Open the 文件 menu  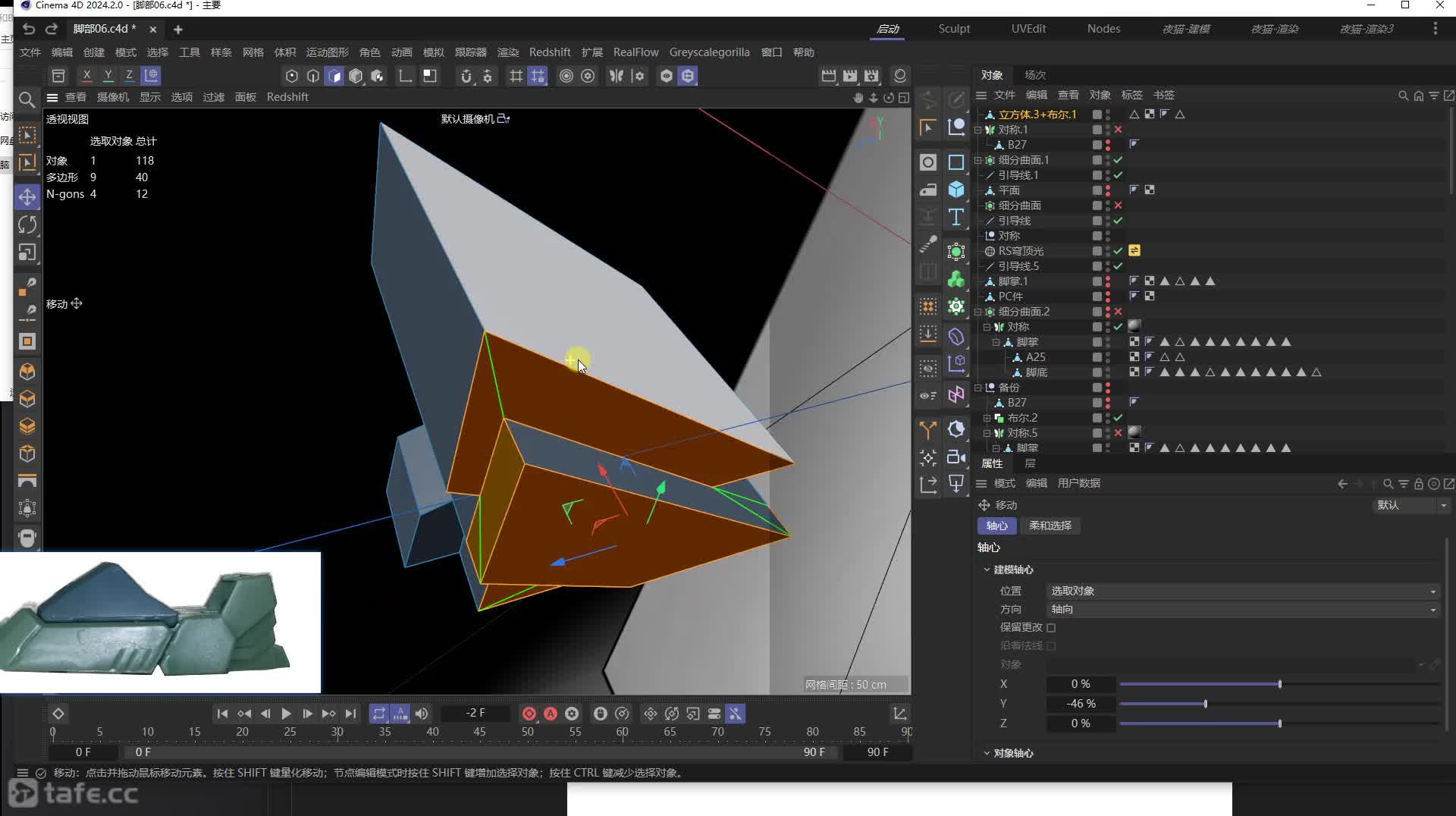click(x=30, y=52)
